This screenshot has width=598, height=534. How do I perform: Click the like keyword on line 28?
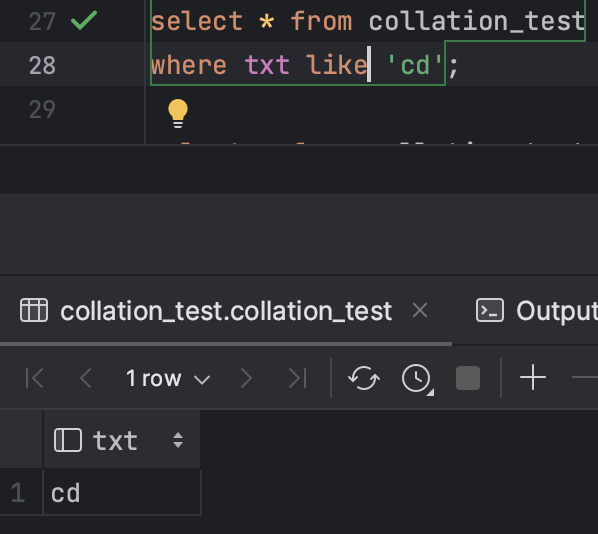[337, 64]
